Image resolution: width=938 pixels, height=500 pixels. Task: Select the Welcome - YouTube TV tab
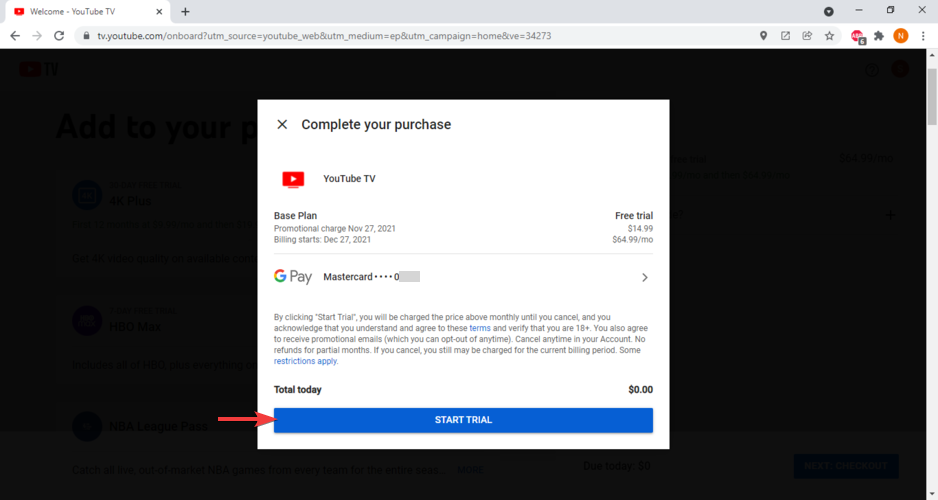click(80, 11)
